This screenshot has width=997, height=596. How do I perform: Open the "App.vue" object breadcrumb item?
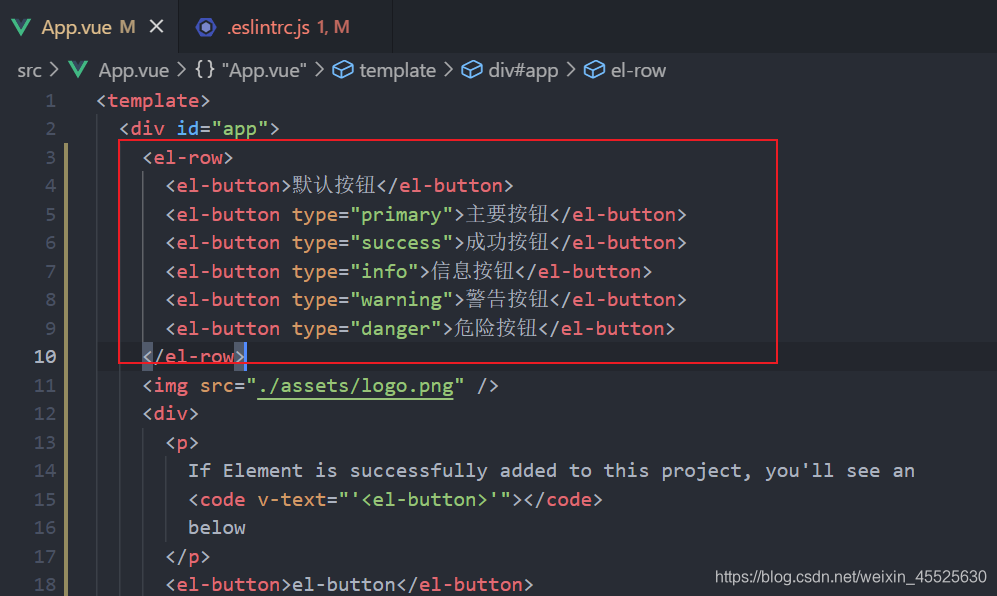click(264, 70)
